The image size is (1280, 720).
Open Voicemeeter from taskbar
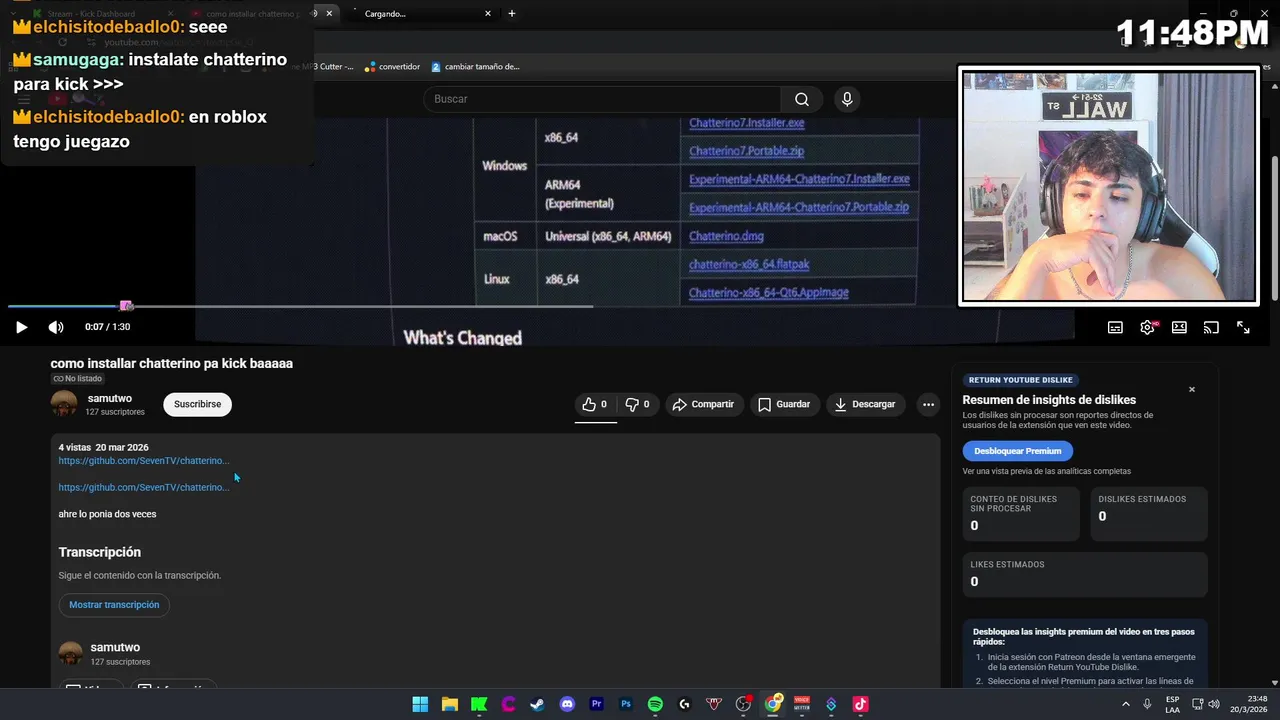802,704
